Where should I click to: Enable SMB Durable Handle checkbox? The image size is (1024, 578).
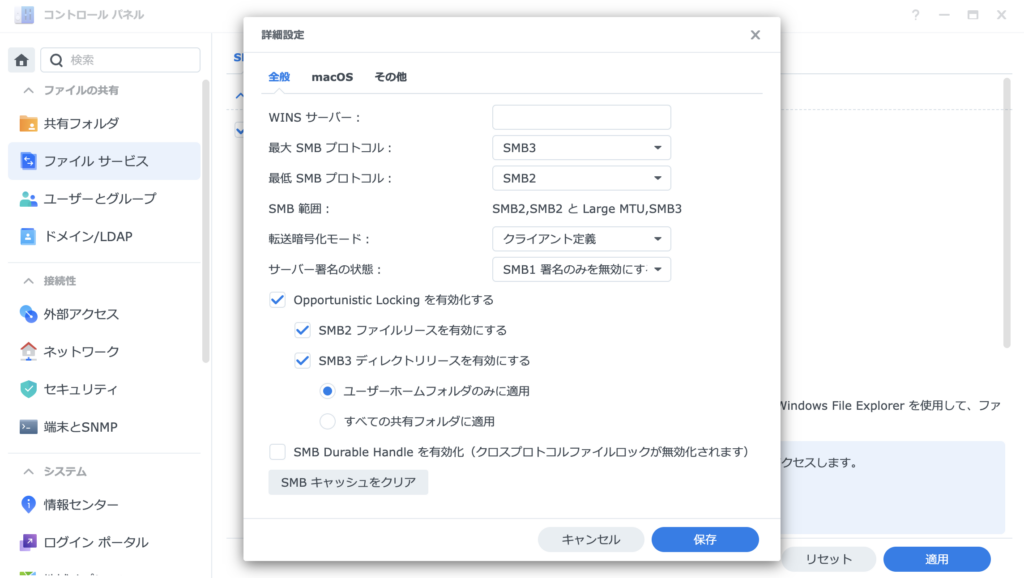(277, 452)
